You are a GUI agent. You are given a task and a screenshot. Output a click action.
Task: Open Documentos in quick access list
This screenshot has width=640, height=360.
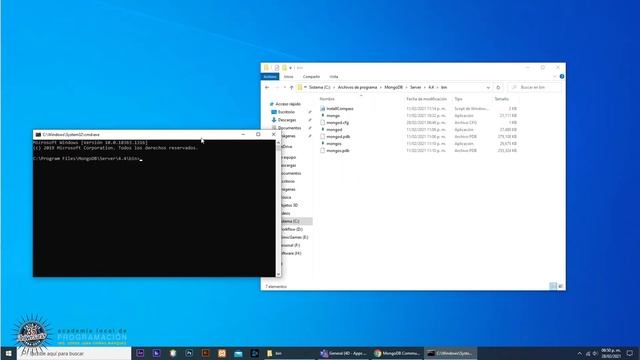pyautogui.click(x=289, y=128)
